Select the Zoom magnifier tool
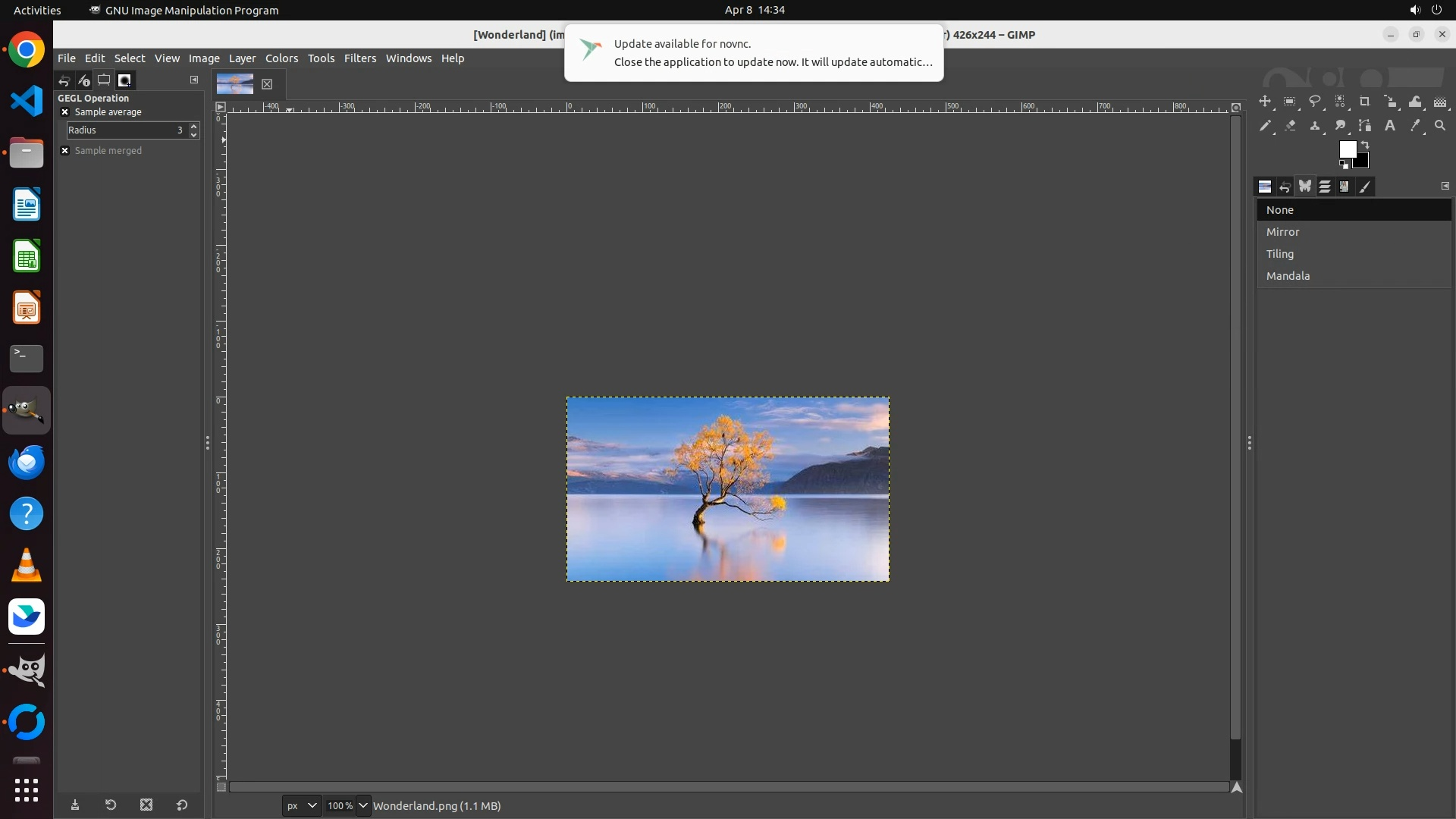 click(1440, 126)
